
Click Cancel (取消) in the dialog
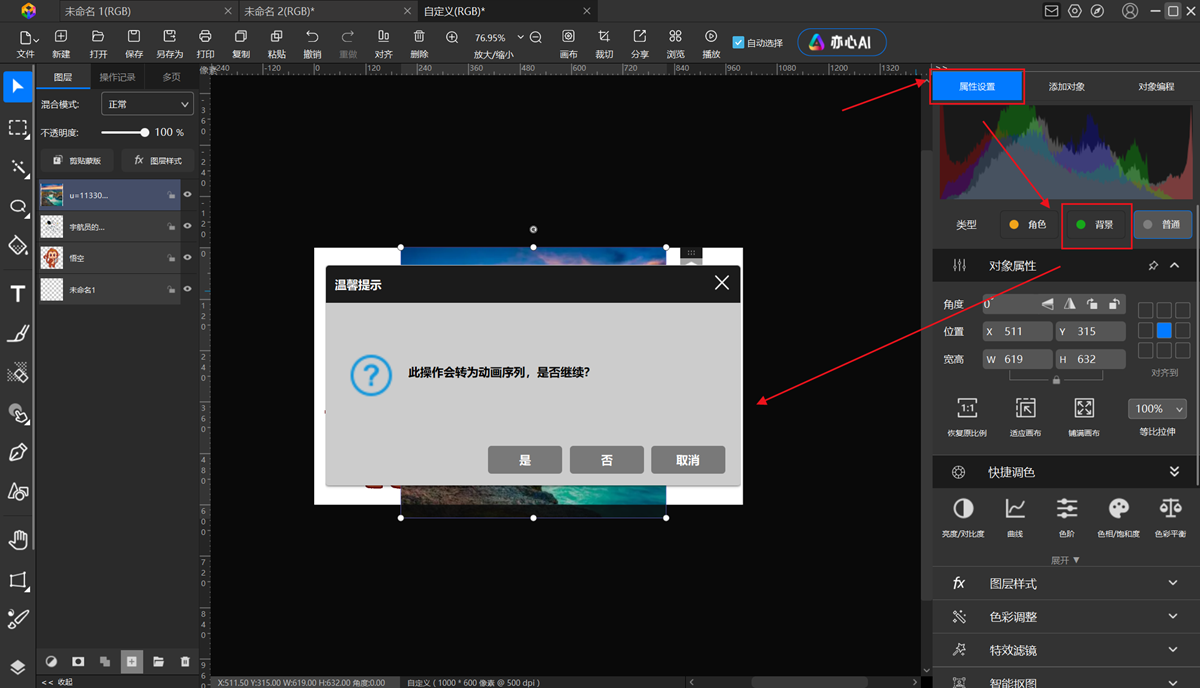(687, 460)
